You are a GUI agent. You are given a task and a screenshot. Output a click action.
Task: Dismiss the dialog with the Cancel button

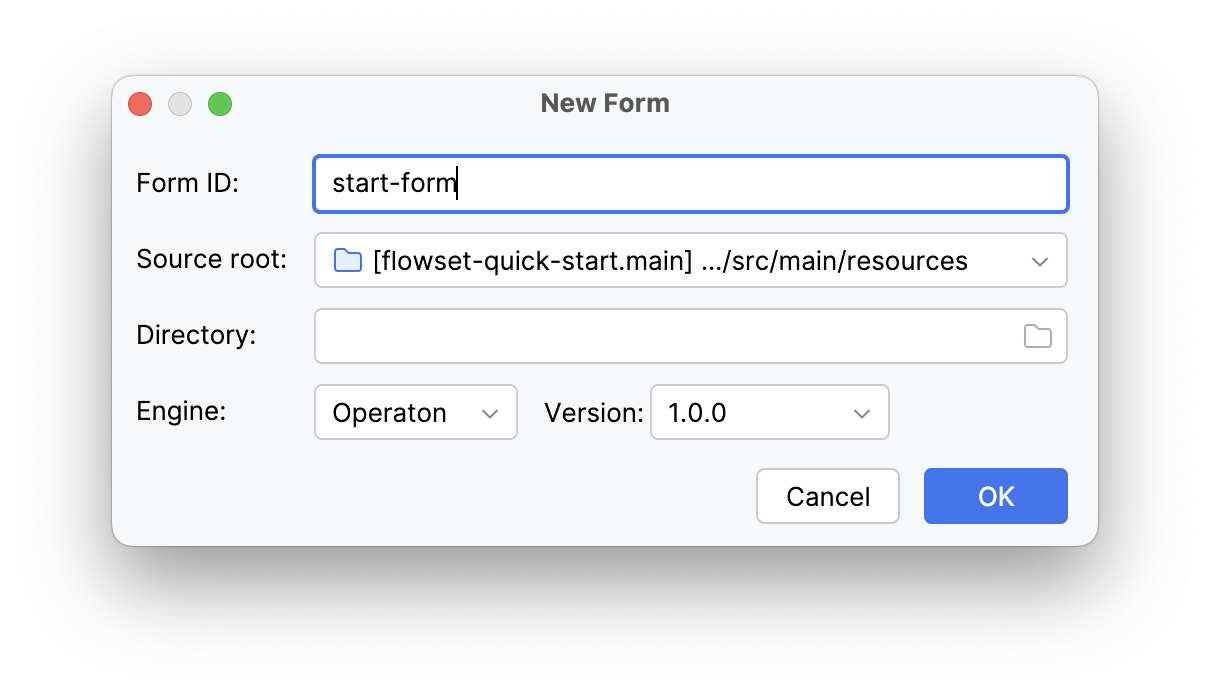tap(827, 495)
